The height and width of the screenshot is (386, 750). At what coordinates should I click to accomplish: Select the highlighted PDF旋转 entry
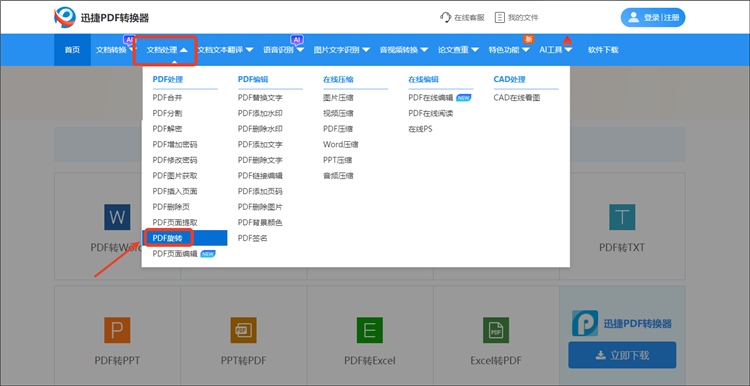(x=184, y=238)
